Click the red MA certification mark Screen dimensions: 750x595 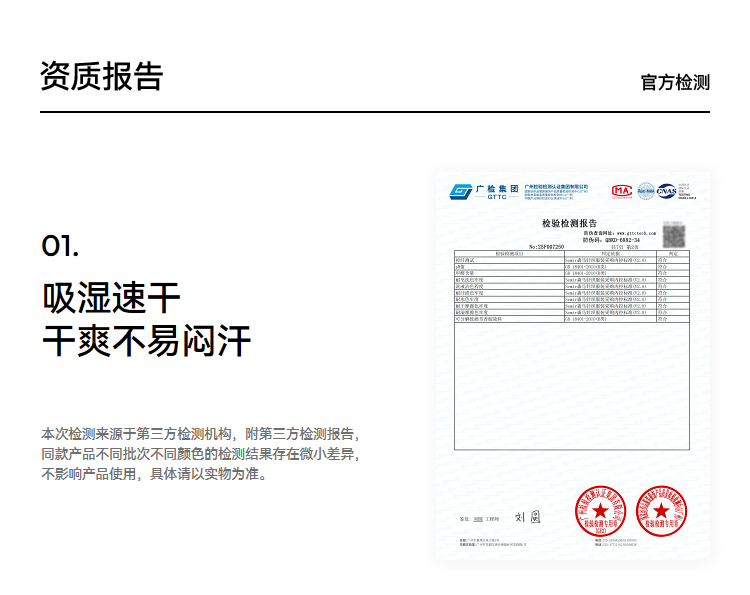tap(622, 191)
